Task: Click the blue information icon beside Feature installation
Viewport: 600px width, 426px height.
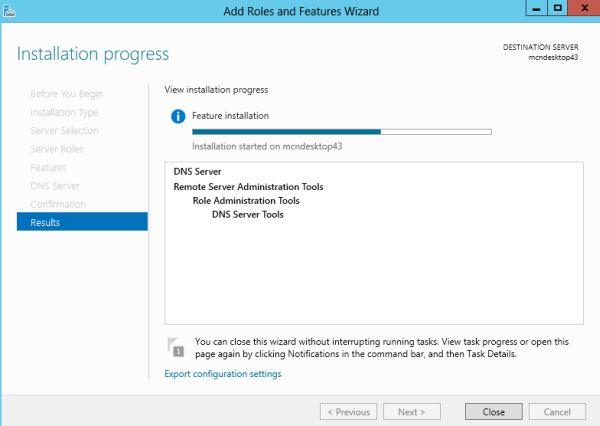Action: coord(178,116)
